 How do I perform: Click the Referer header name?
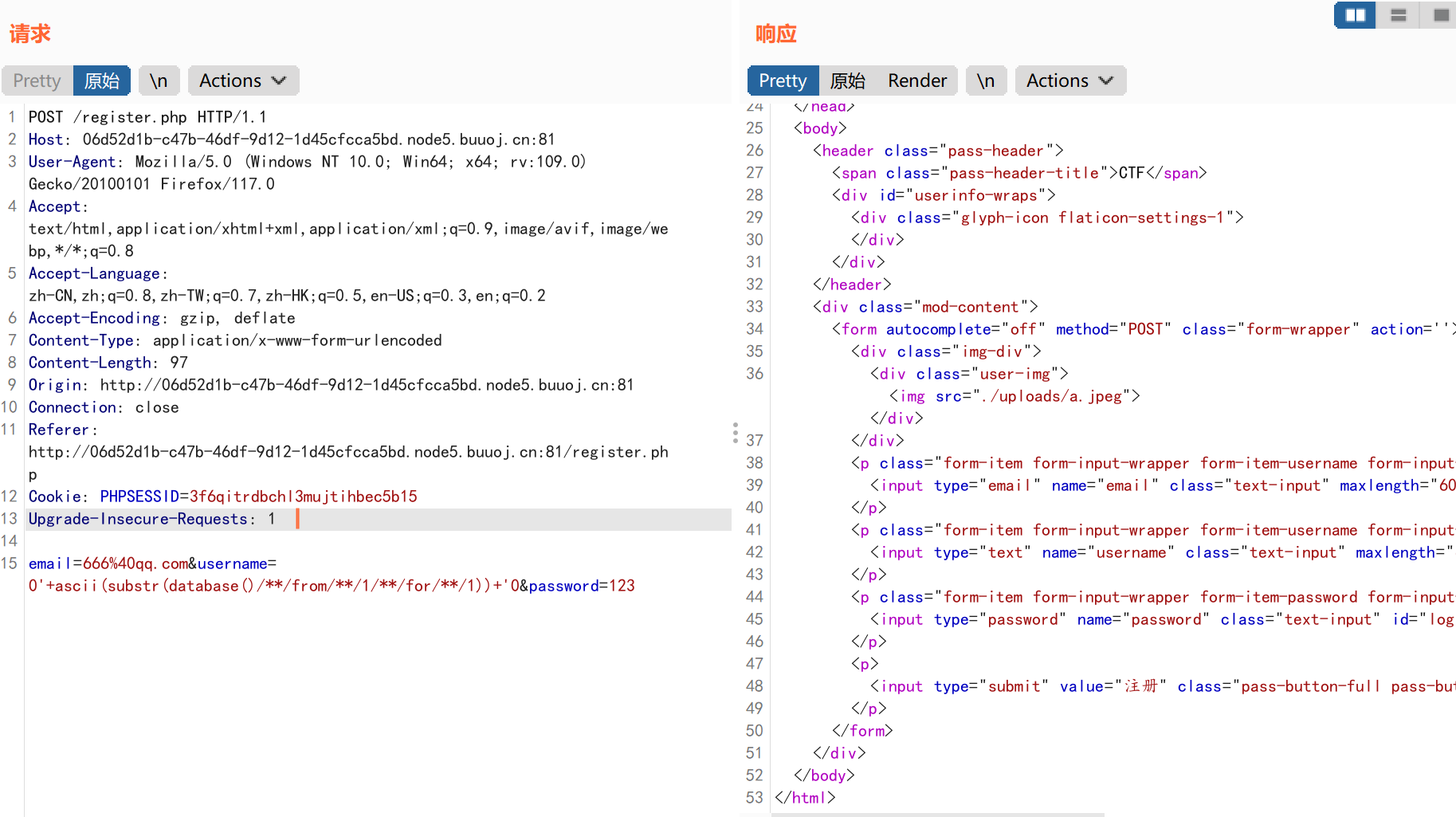tap(60, 430)
